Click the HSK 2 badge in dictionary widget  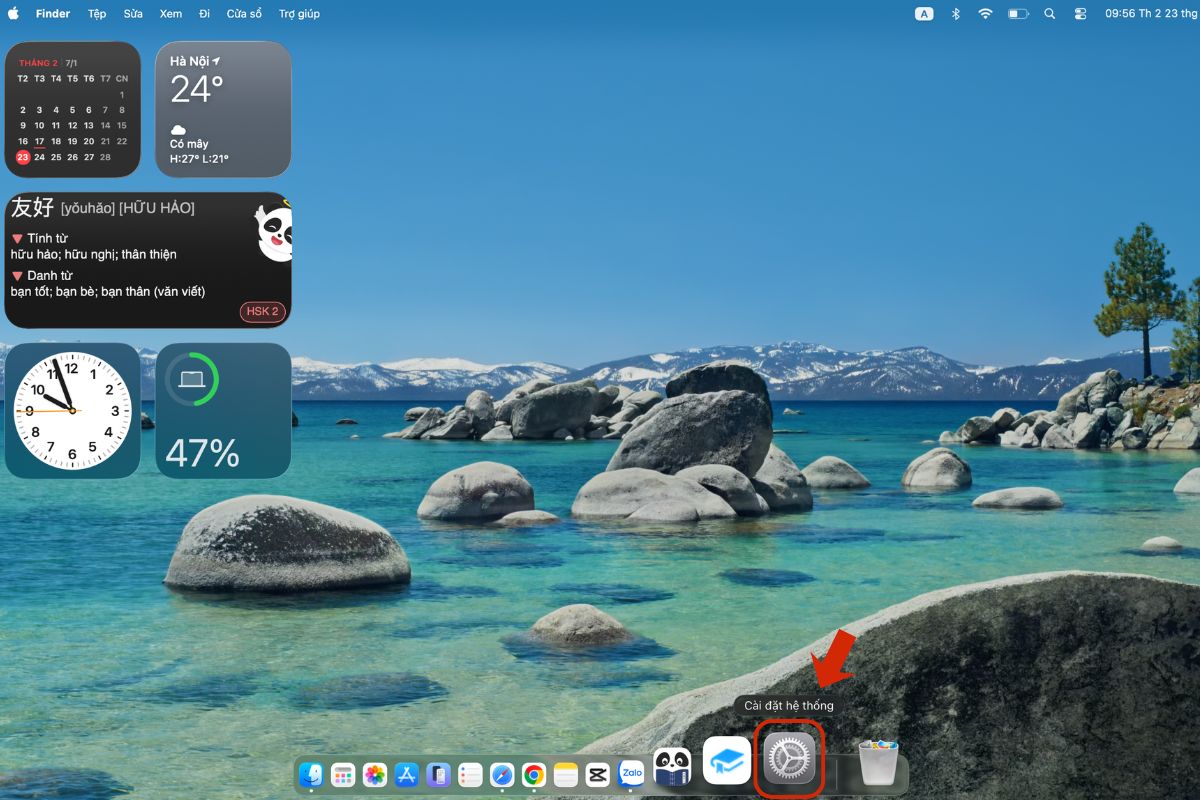click(263, 311)
